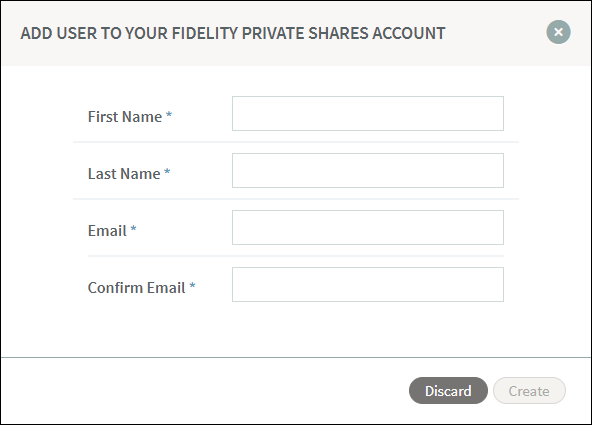Click the Create button
592x425 pixels.
click(x=529, y=391)
